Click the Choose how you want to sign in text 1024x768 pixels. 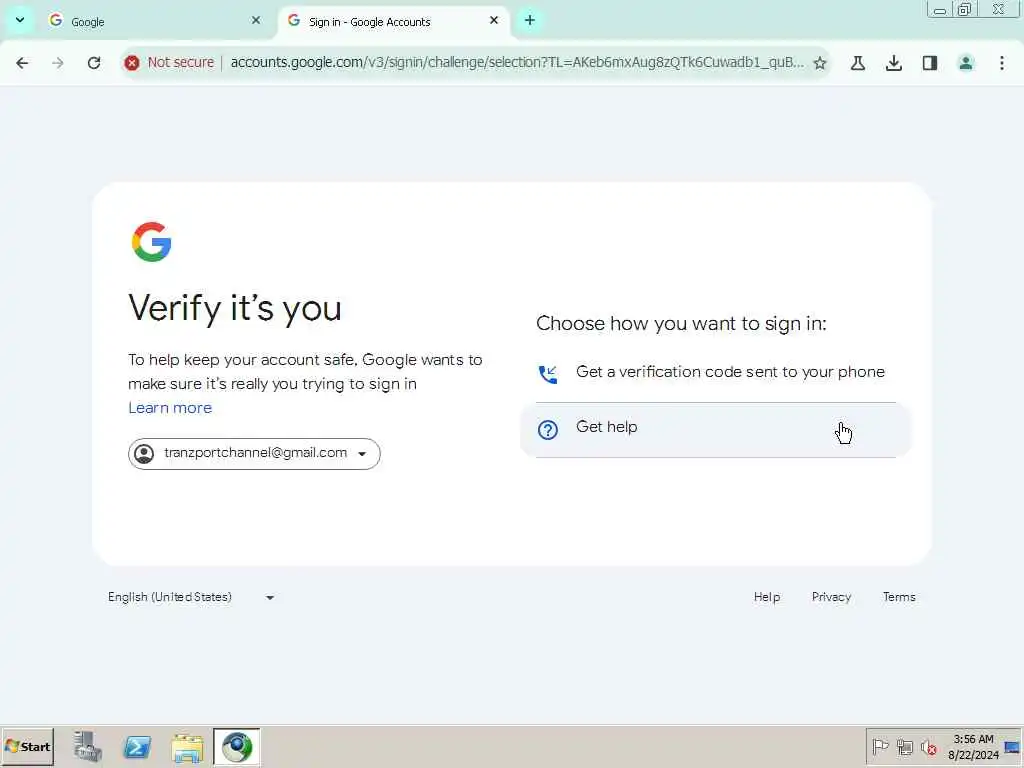pos(681,324)
